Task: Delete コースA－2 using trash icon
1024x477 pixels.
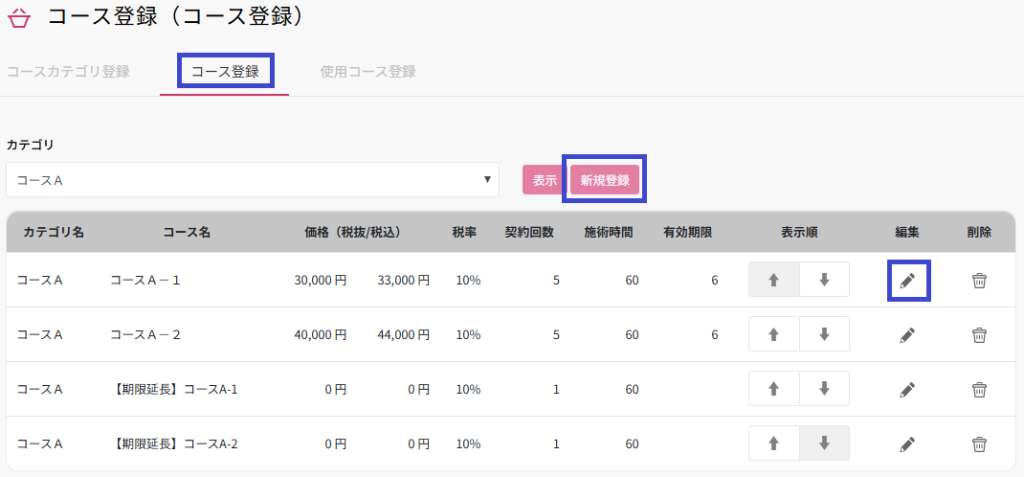Action: [x=979, y=335]
